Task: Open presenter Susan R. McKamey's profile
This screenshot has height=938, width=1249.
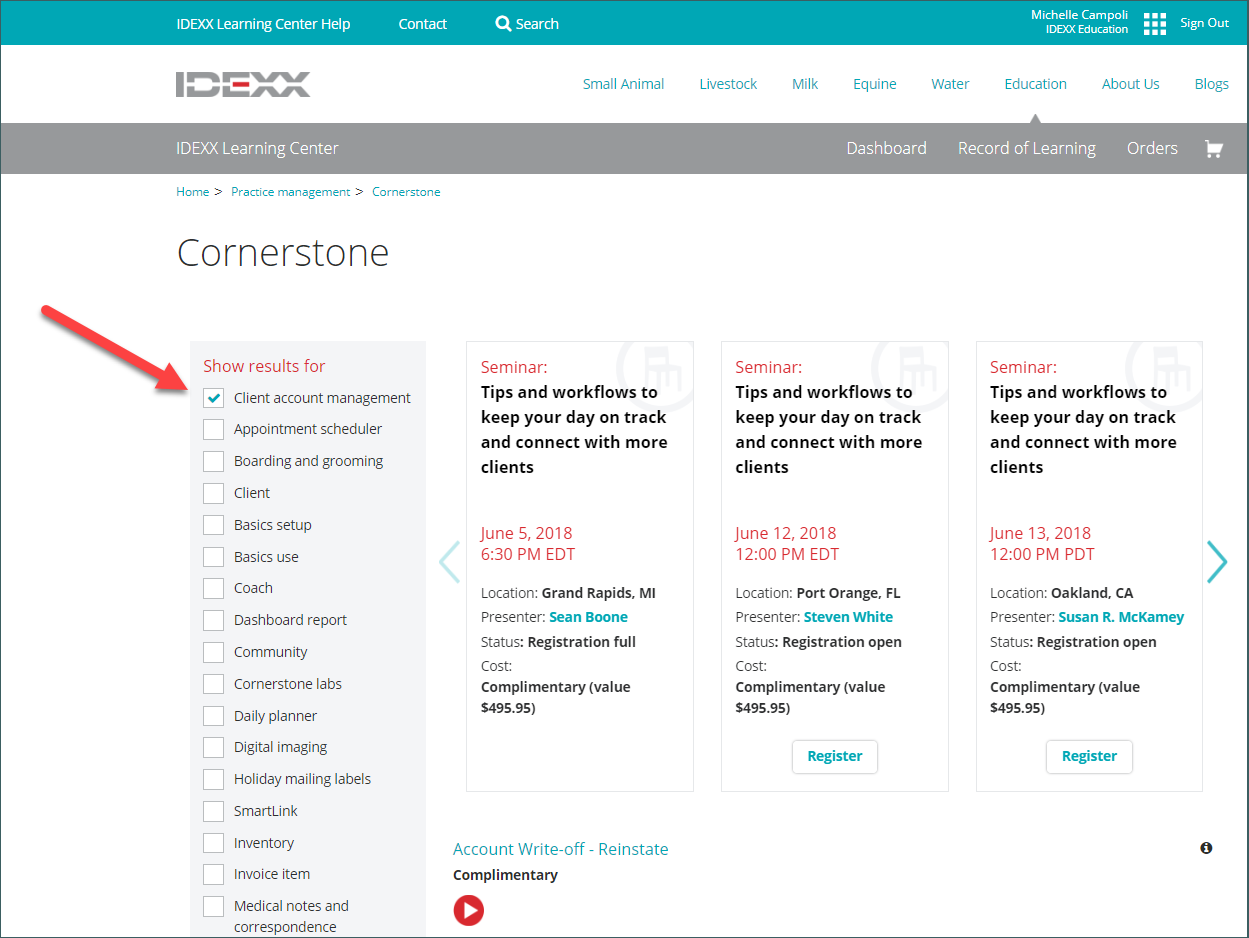Action: pyautogui.click(x=1121, y=617)
